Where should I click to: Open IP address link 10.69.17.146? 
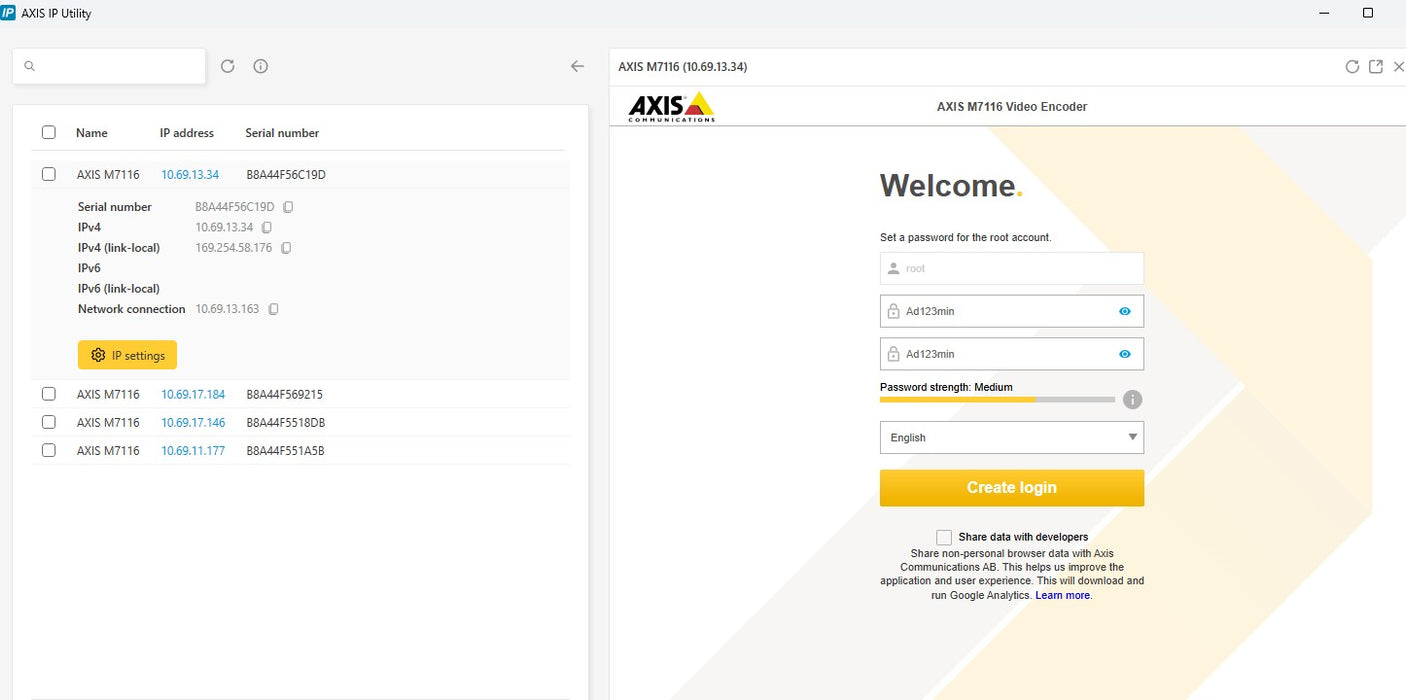pyautogui.click(x=193, y=422)
